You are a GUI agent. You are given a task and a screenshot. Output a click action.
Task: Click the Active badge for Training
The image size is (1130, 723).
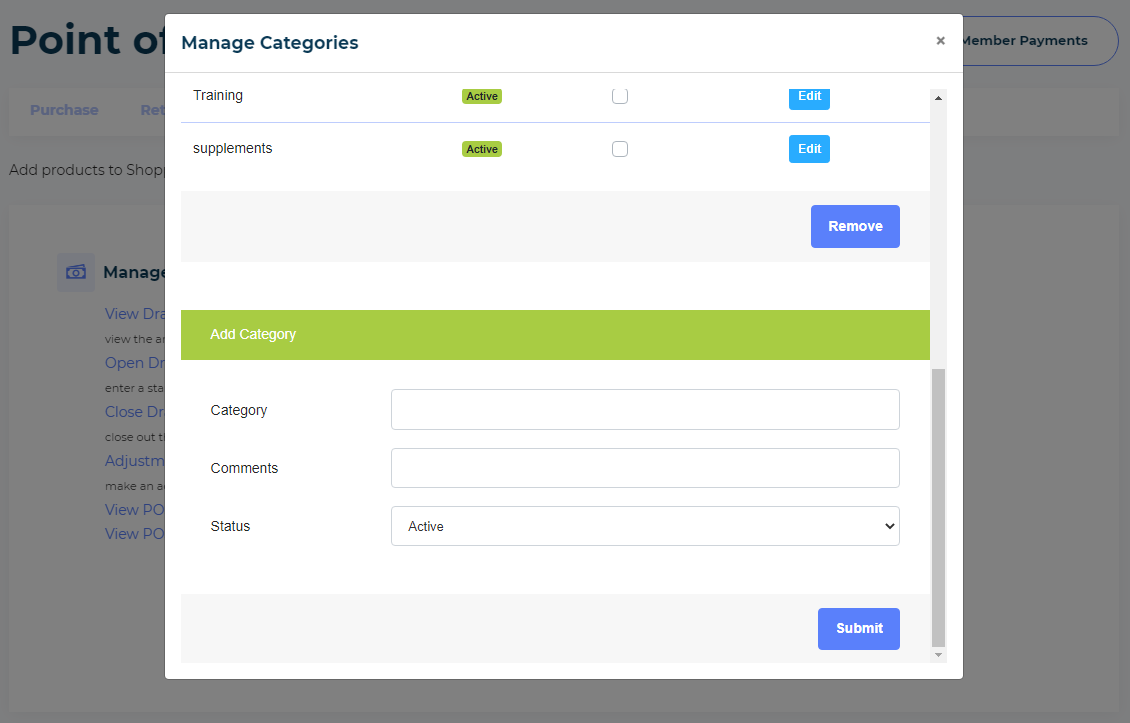coord(481,97)
